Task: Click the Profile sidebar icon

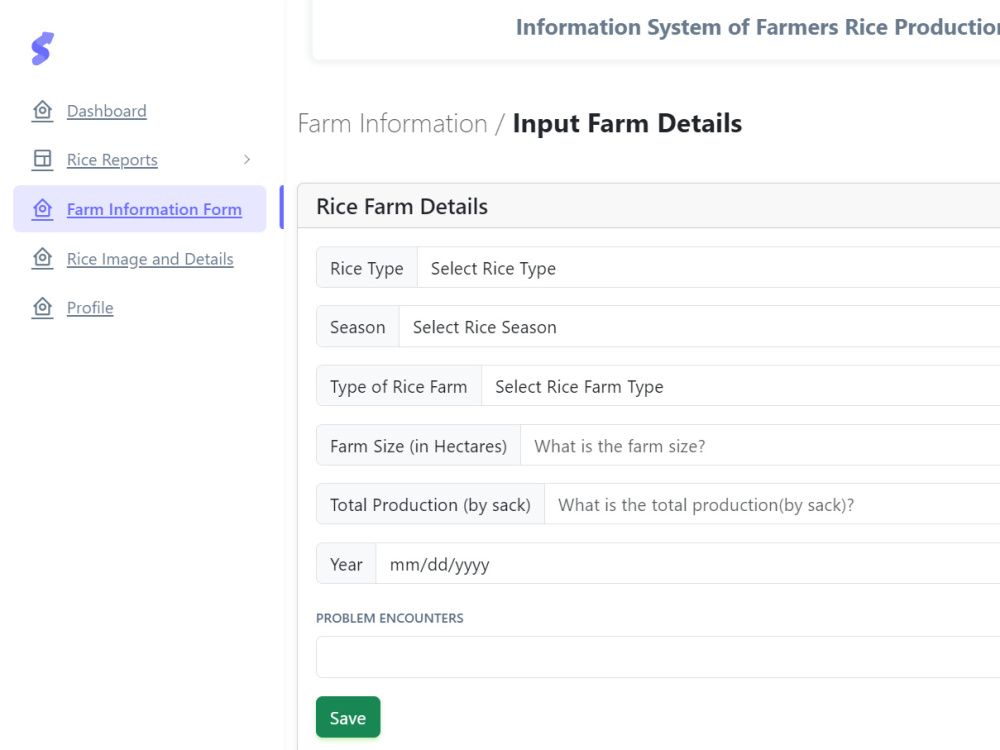Action: coord(43,307)
